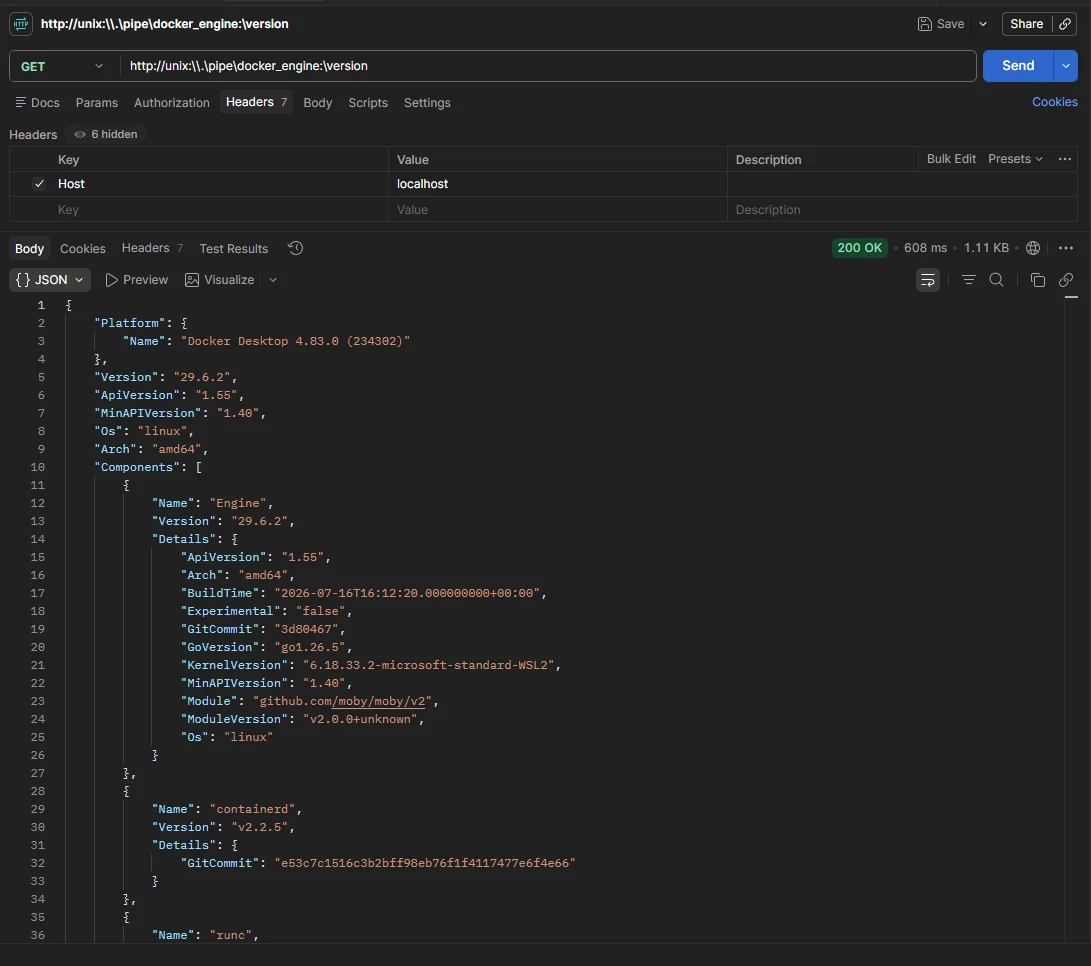Click the "BuildTime" key on line 17
Screen dimensions: 1091x966
click(223, 593)
